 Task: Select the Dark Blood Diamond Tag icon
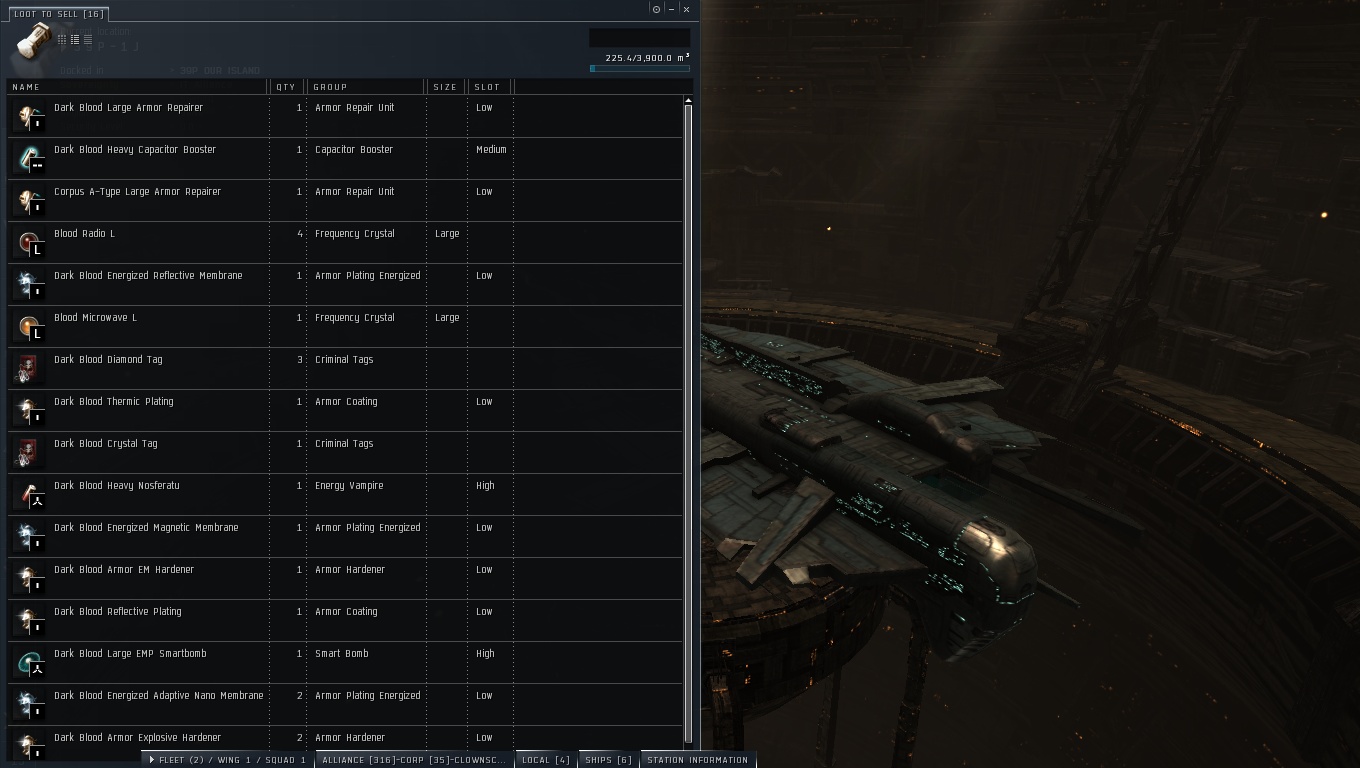[x=29, y=369]
